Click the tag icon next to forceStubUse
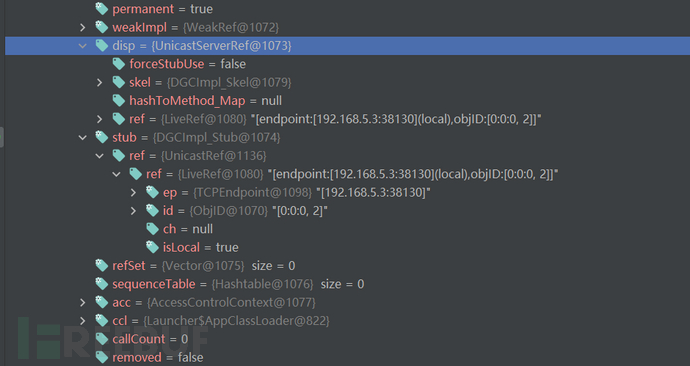Image resolution: width=690 pixels, height=366 pixels. point(118,64)
